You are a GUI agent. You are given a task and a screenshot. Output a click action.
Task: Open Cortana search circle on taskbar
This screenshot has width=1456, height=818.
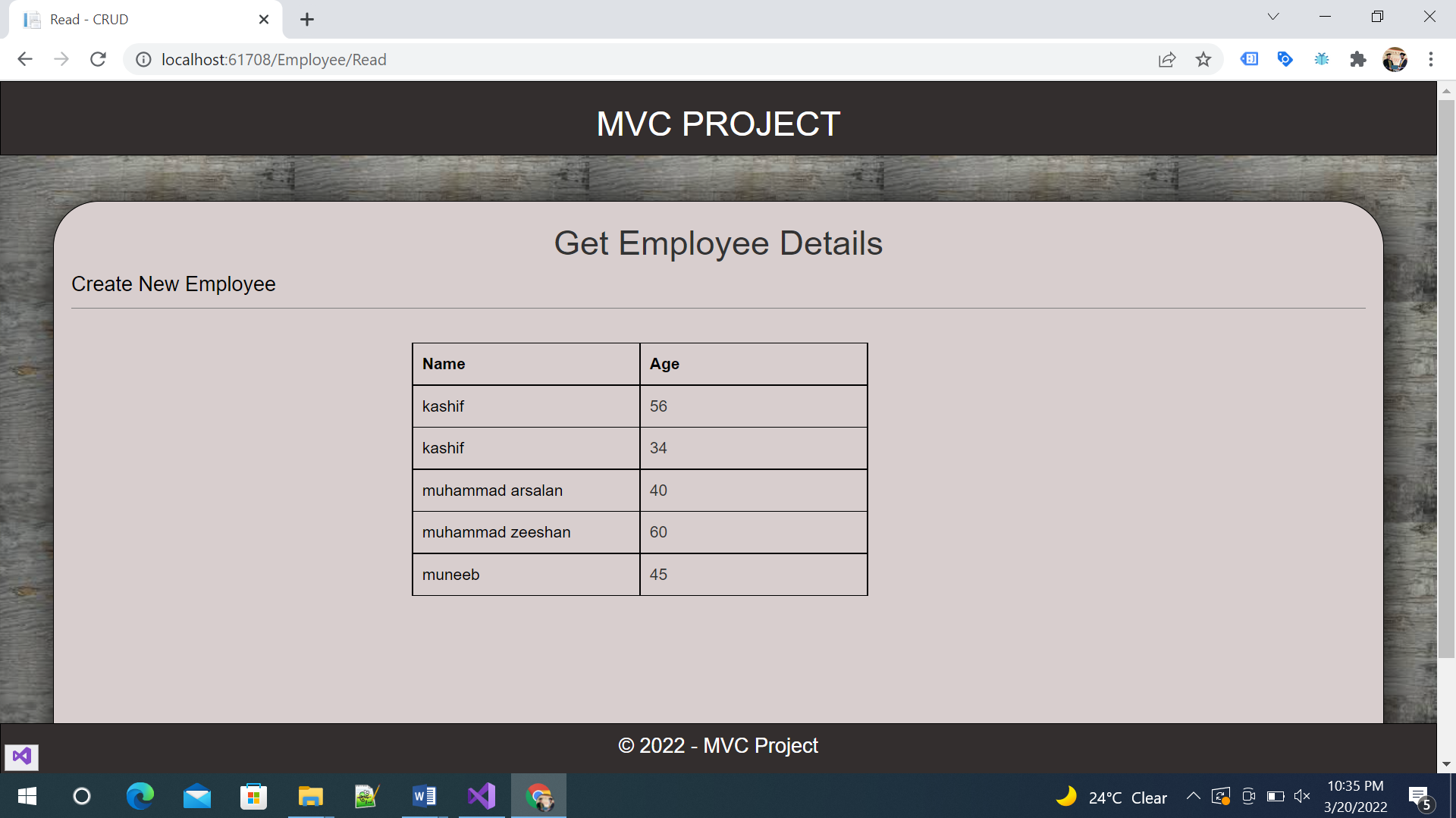click(82, 796)
